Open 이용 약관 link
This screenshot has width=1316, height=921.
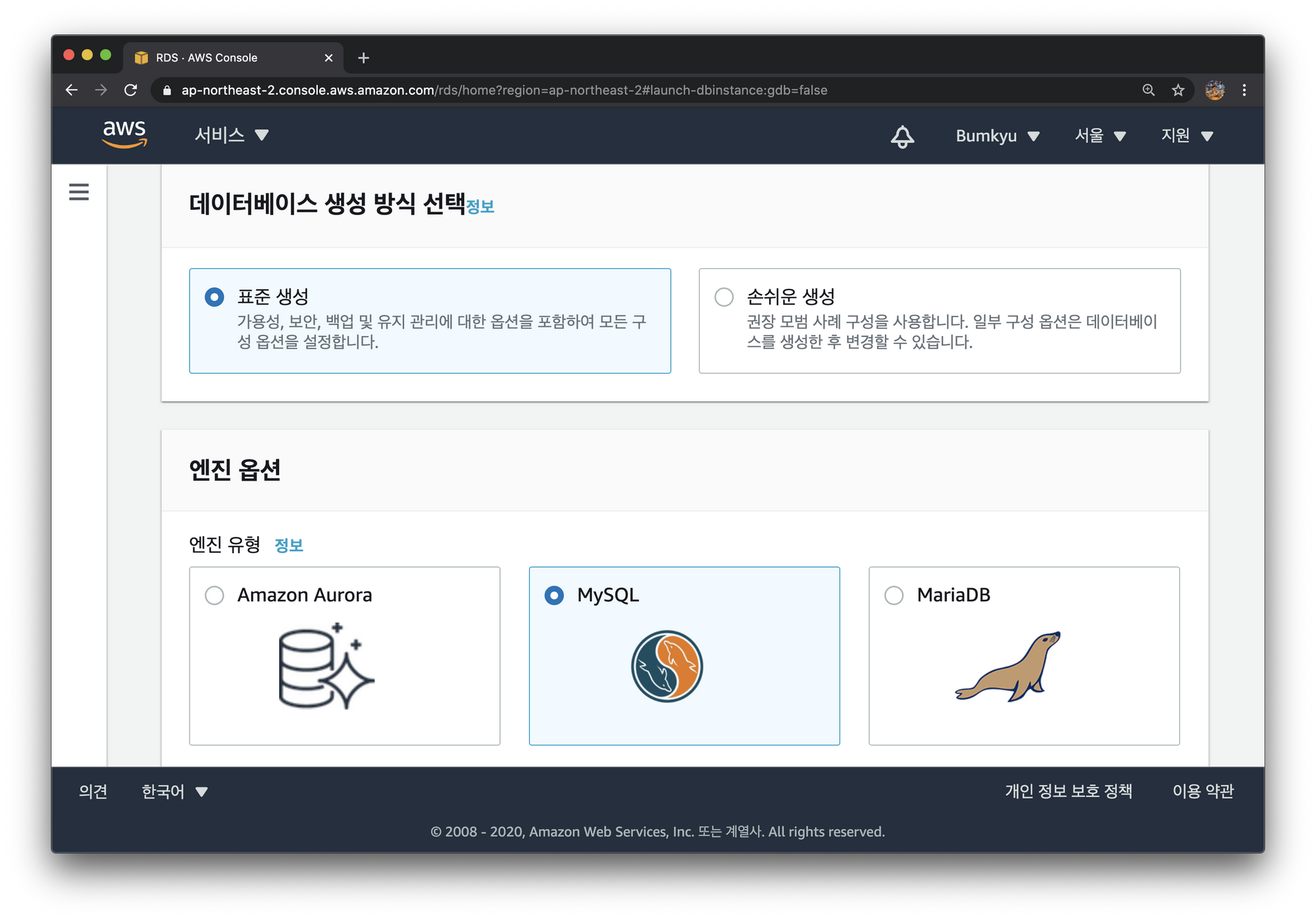[1203, 791]
